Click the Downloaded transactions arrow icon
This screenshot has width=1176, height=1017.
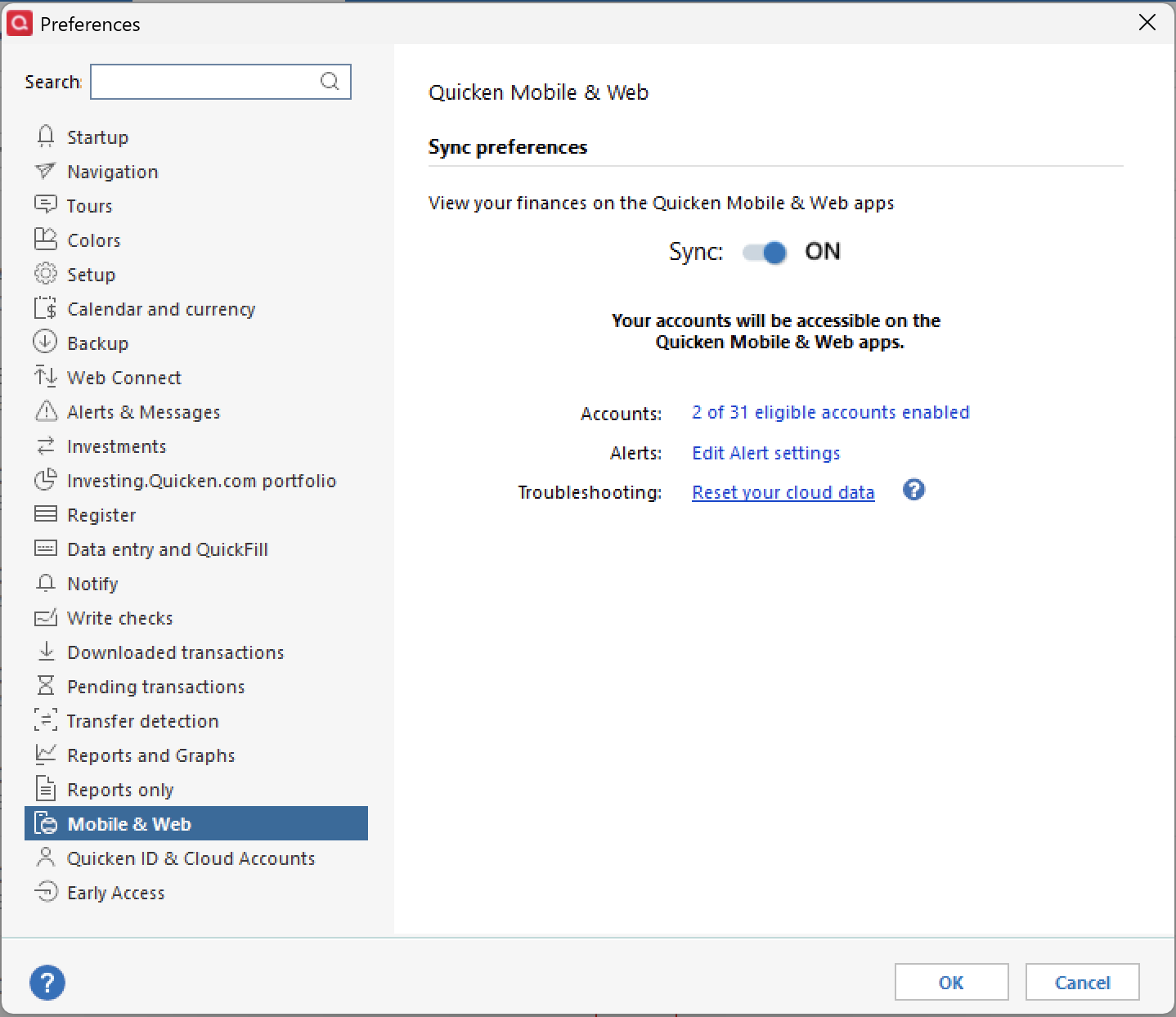click(x=46, y=652)
